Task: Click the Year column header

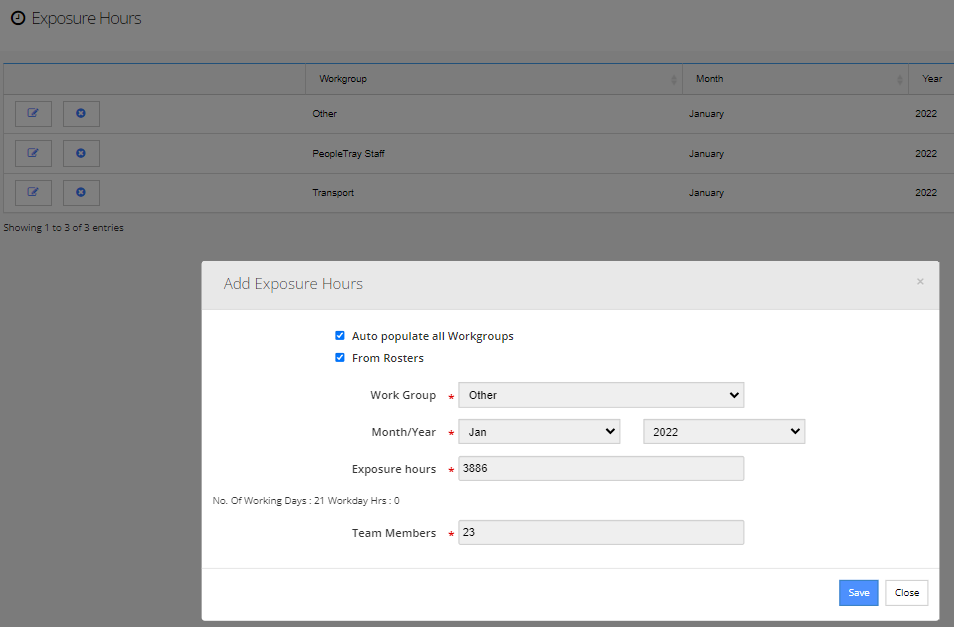Action: (x=931, y=79)
